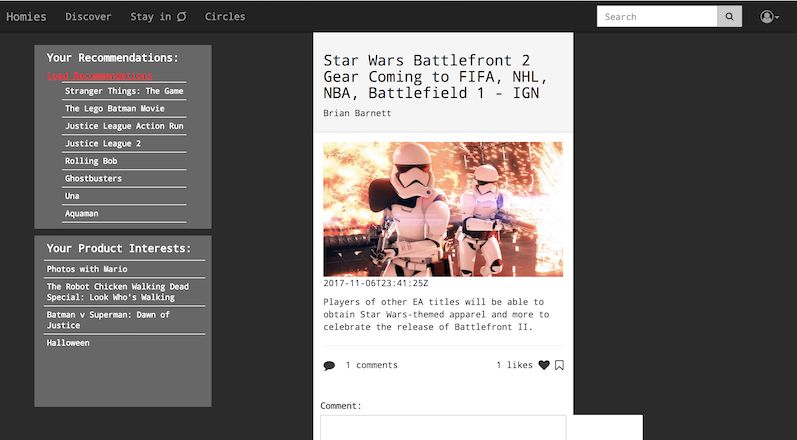Go to Homies home page
Viewport: 797px width, 440px height.
(26, 17)
